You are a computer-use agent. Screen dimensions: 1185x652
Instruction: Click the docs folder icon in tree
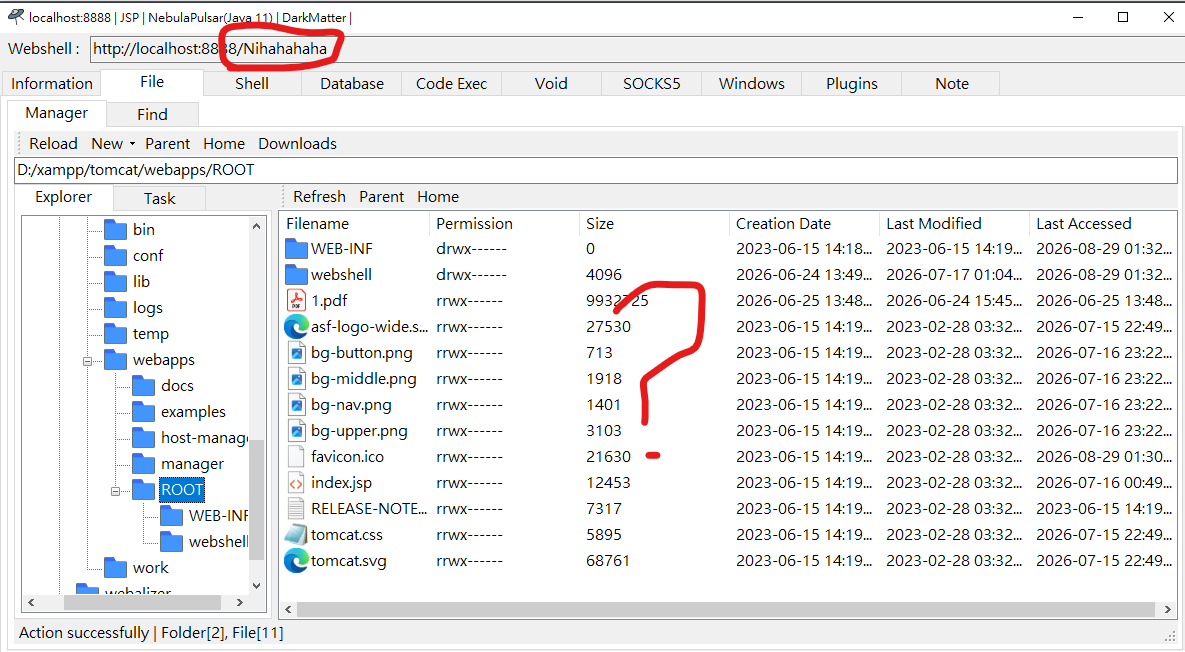coord(144,386)
